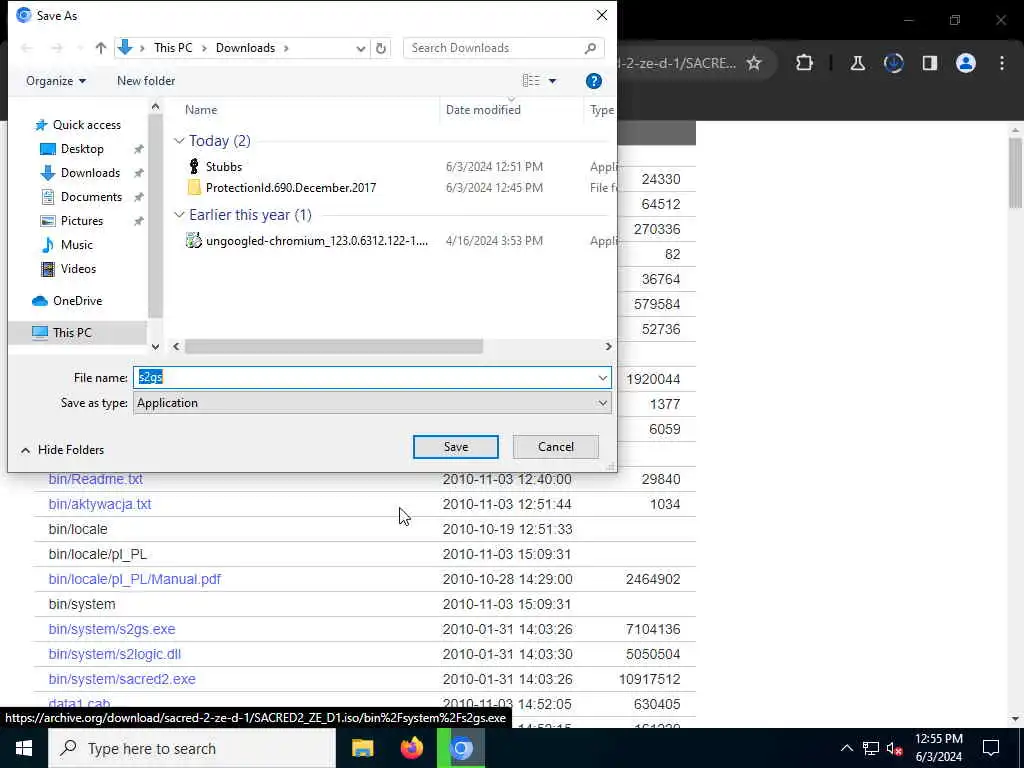Screen dimensions: 1024x768
Task: Select OneDrive in navigation pane
Action: coord(77,300)
